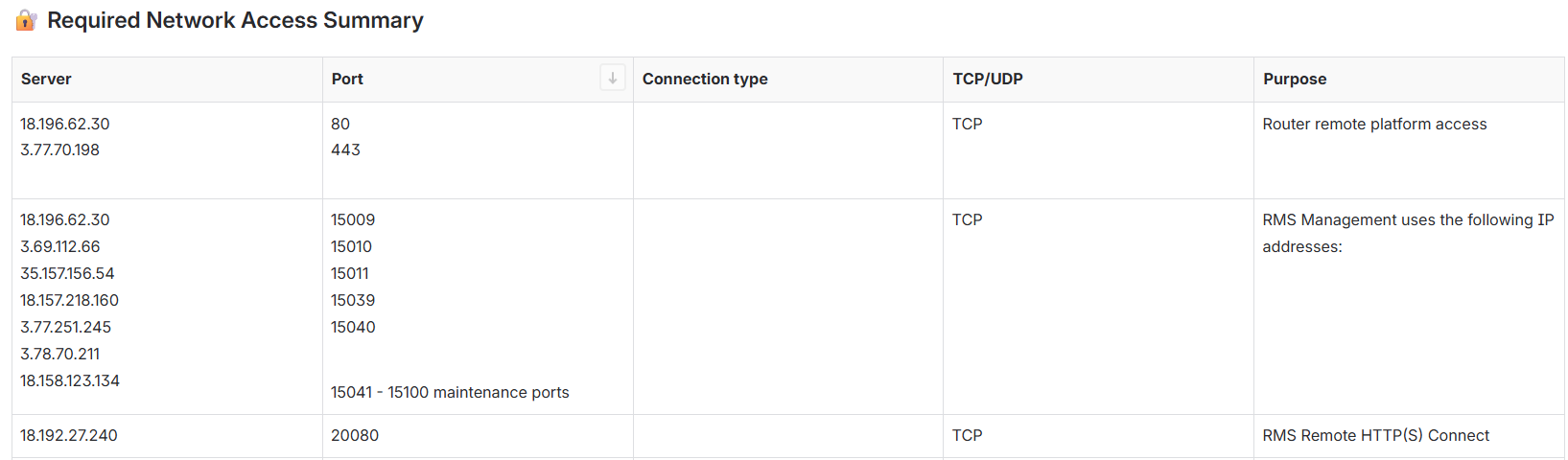
Task: Click the IP address 3.77.70.198
Action: tap(60, 149)
